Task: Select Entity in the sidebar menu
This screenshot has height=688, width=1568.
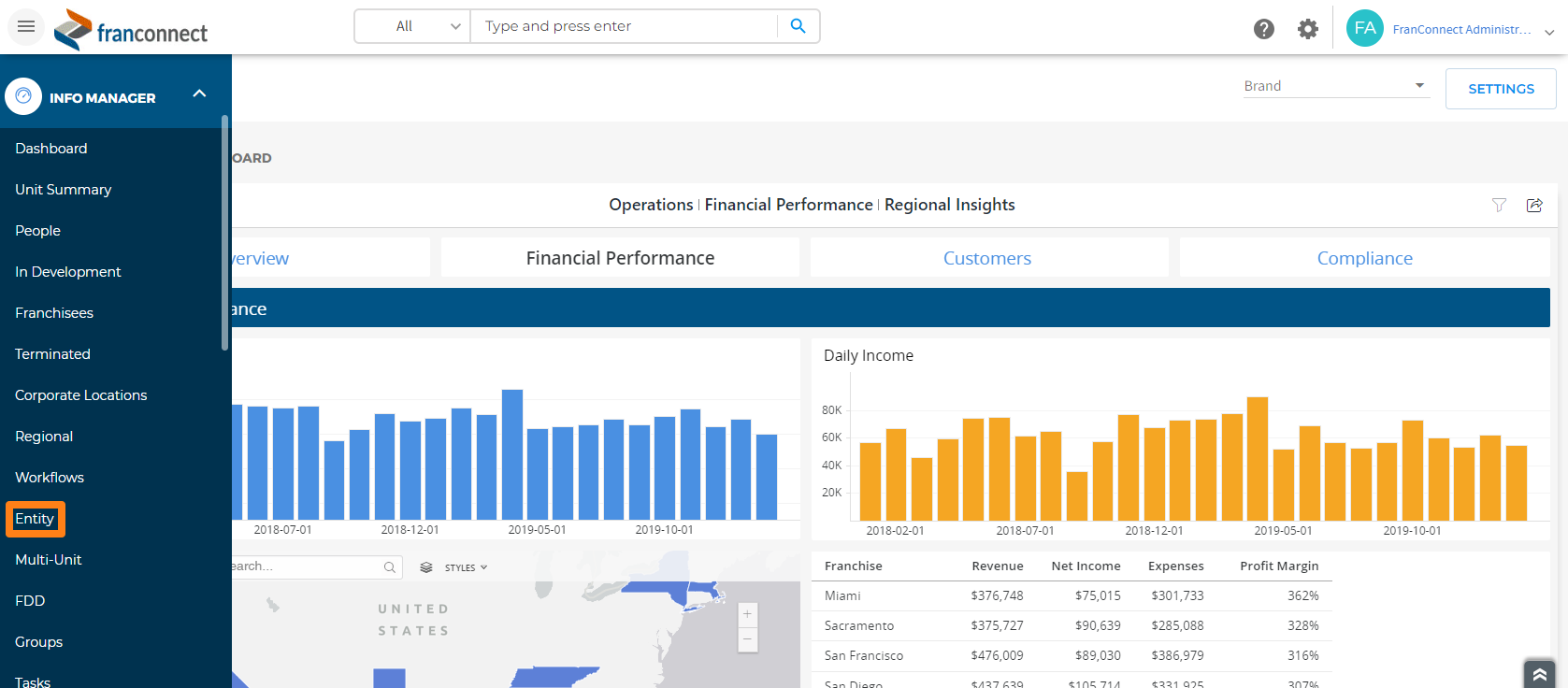Action: 35,519
